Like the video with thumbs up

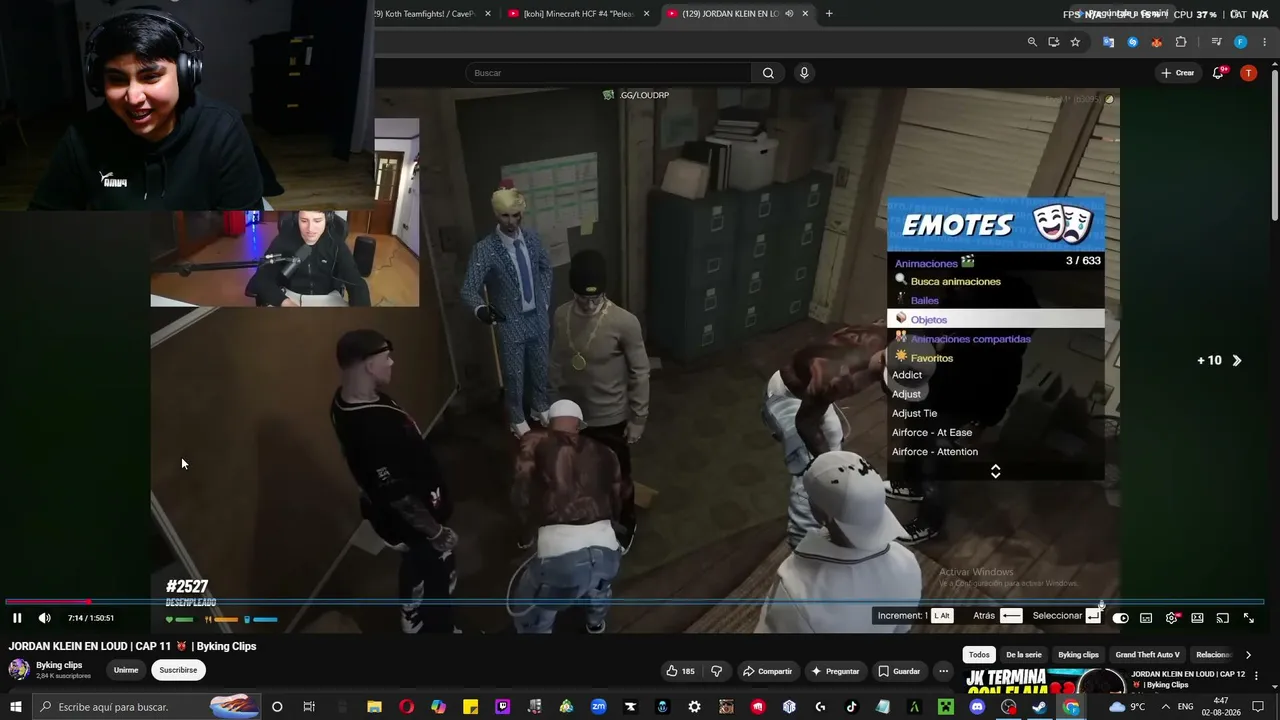pos(683,671)
